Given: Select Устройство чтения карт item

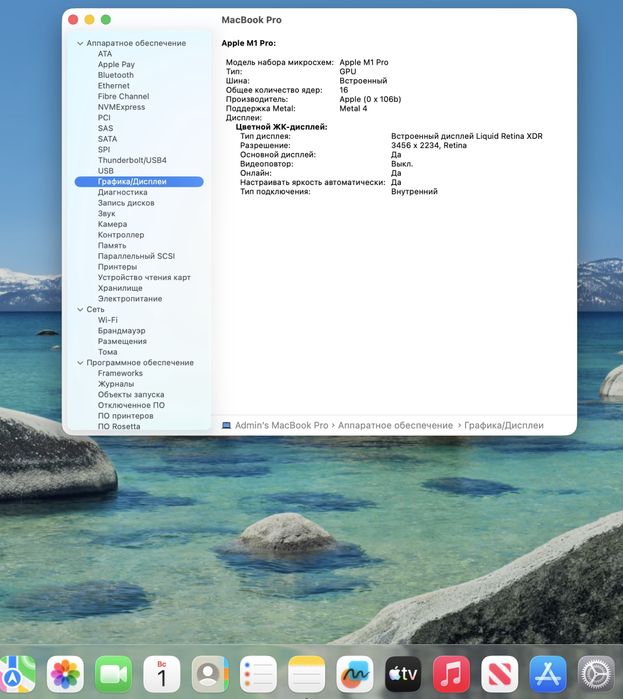Looking at the screenshot, I should point(144,277).
